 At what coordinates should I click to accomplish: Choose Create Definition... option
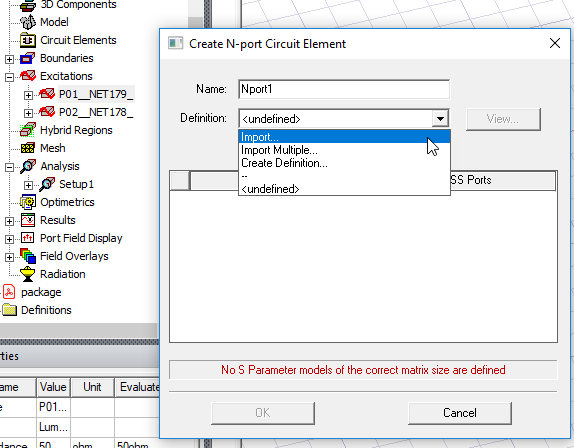tap(344, 163)
